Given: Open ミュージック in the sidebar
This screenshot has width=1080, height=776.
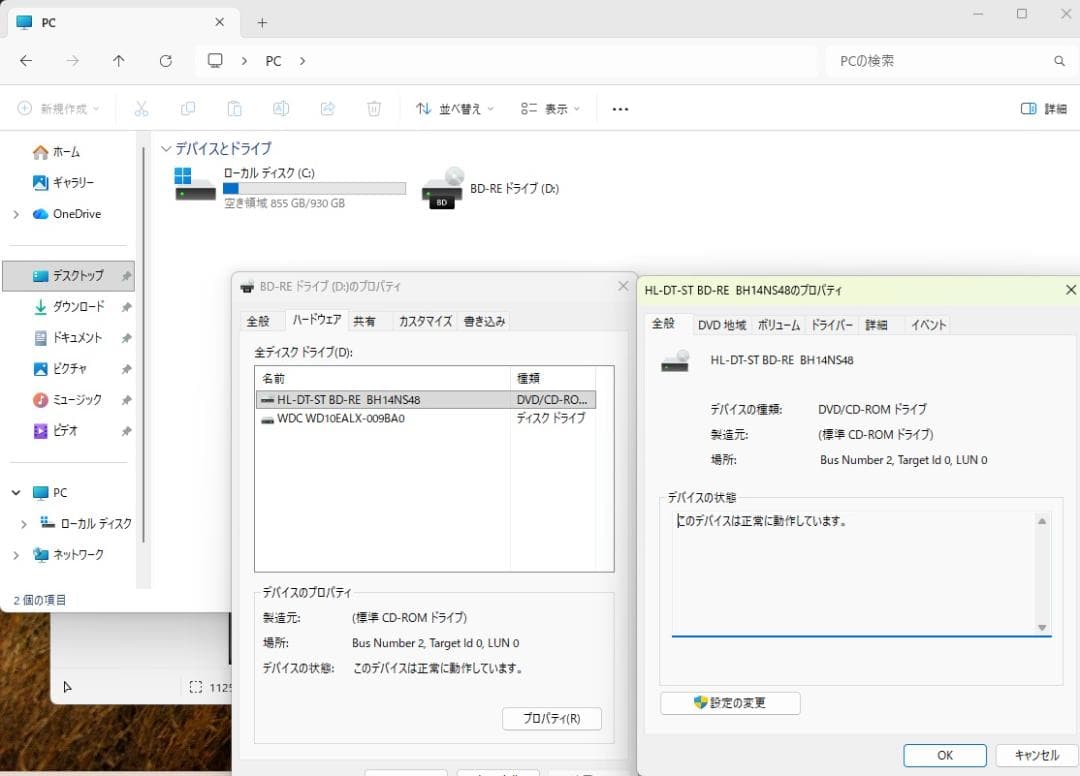Looking at the screenshot, I should pyautogui.click(x=68, y=399).
